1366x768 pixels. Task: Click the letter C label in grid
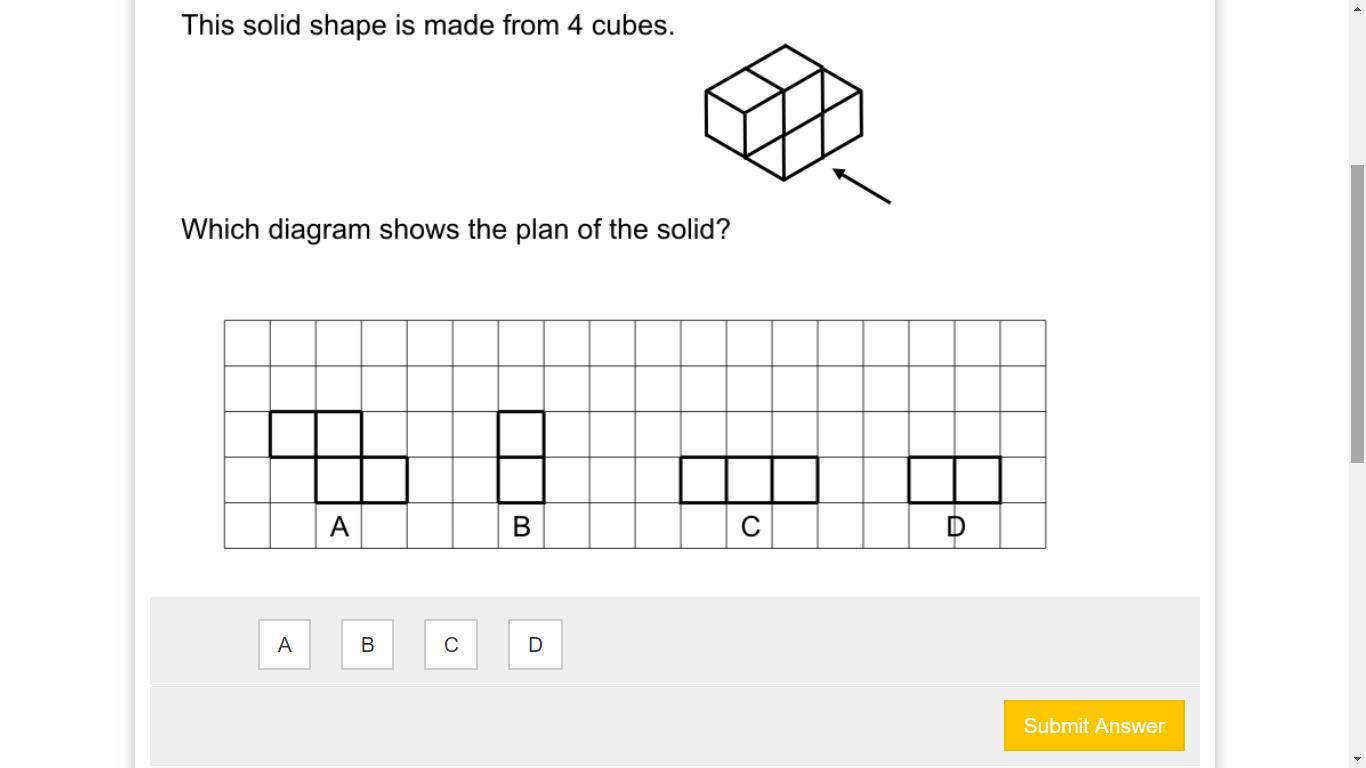[x=750, y=527]
